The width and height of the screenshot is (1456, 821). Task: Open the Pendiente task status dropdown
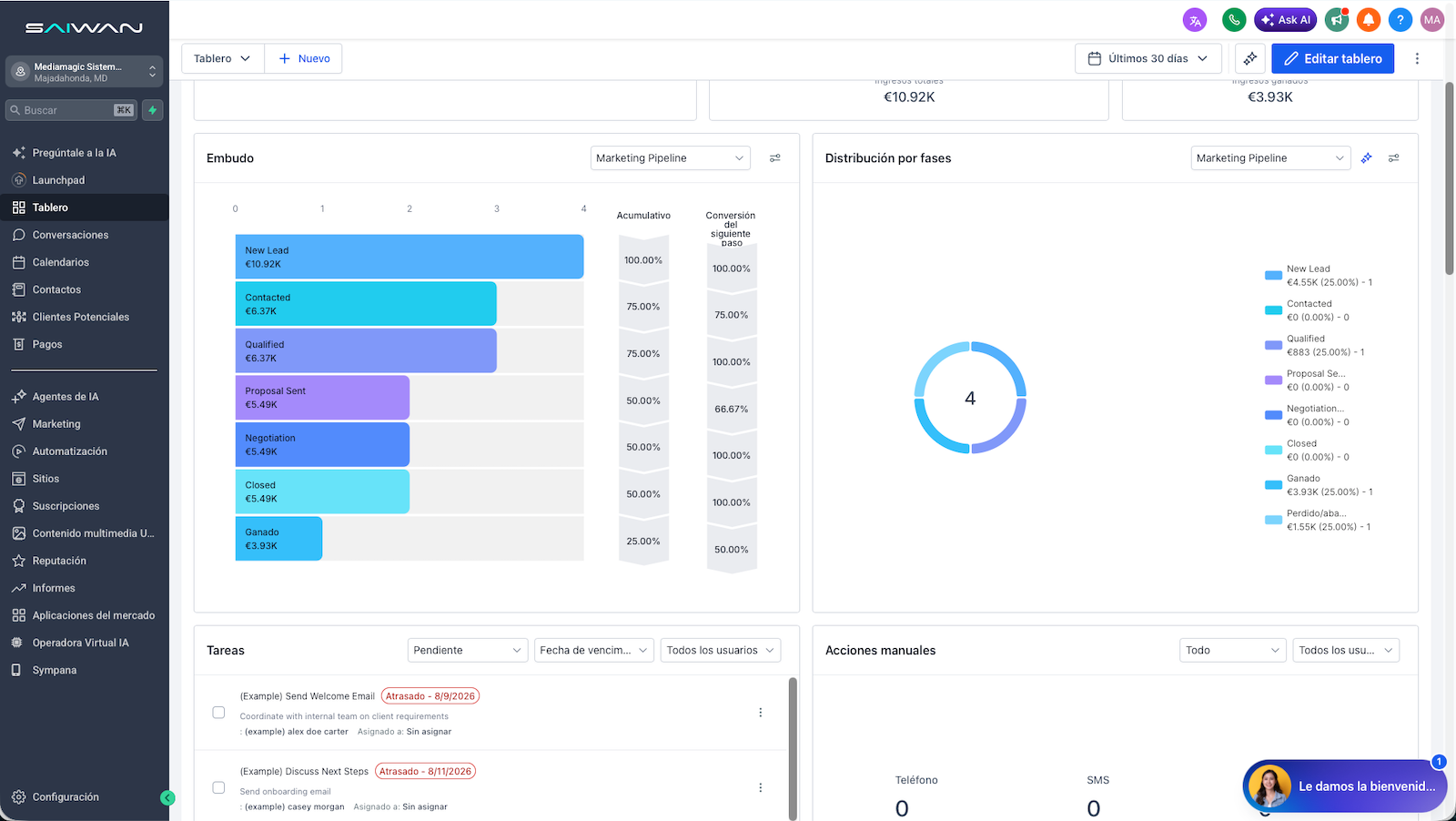point(468,650)
